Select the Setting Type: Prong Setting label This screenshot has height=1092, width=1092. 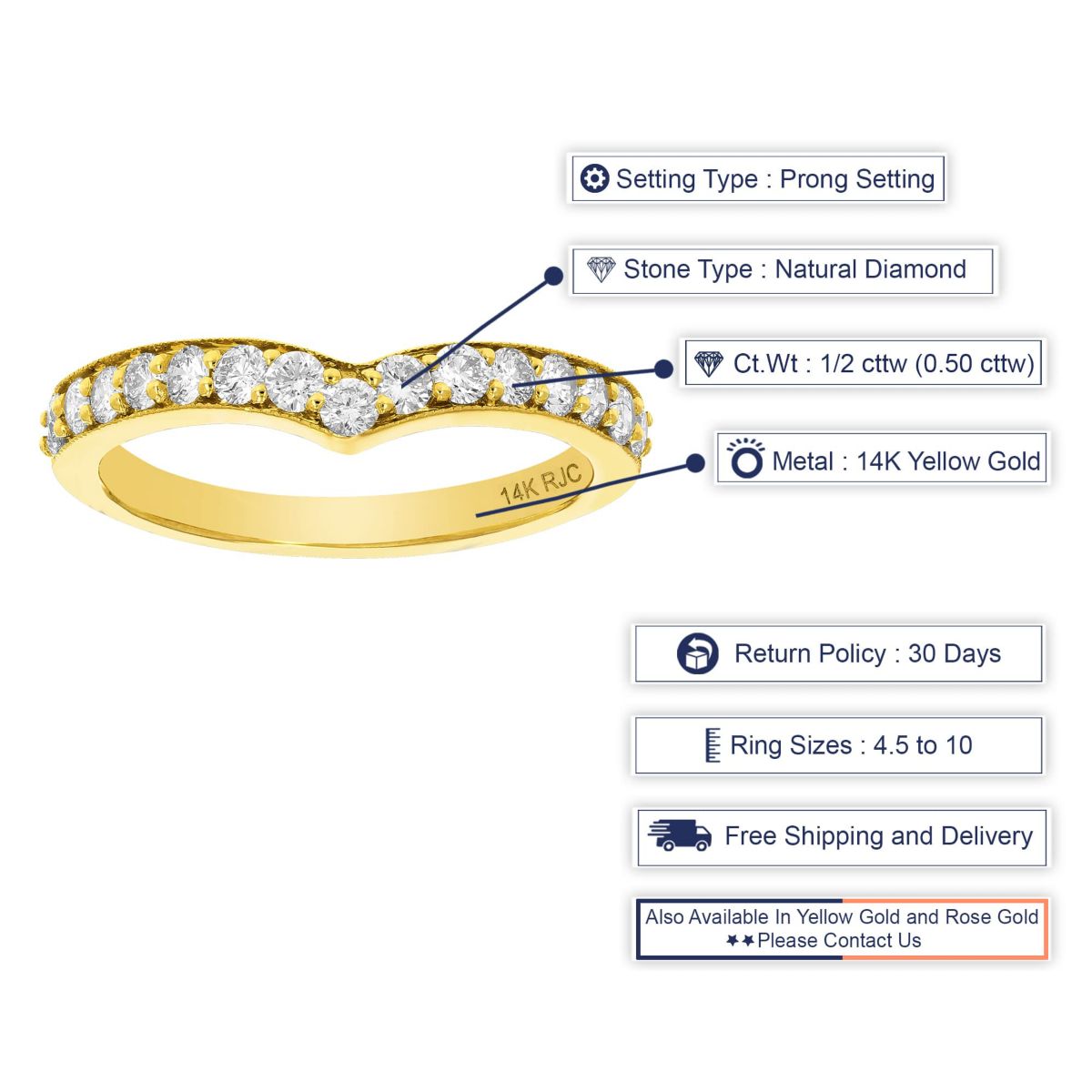click(757, 178)
